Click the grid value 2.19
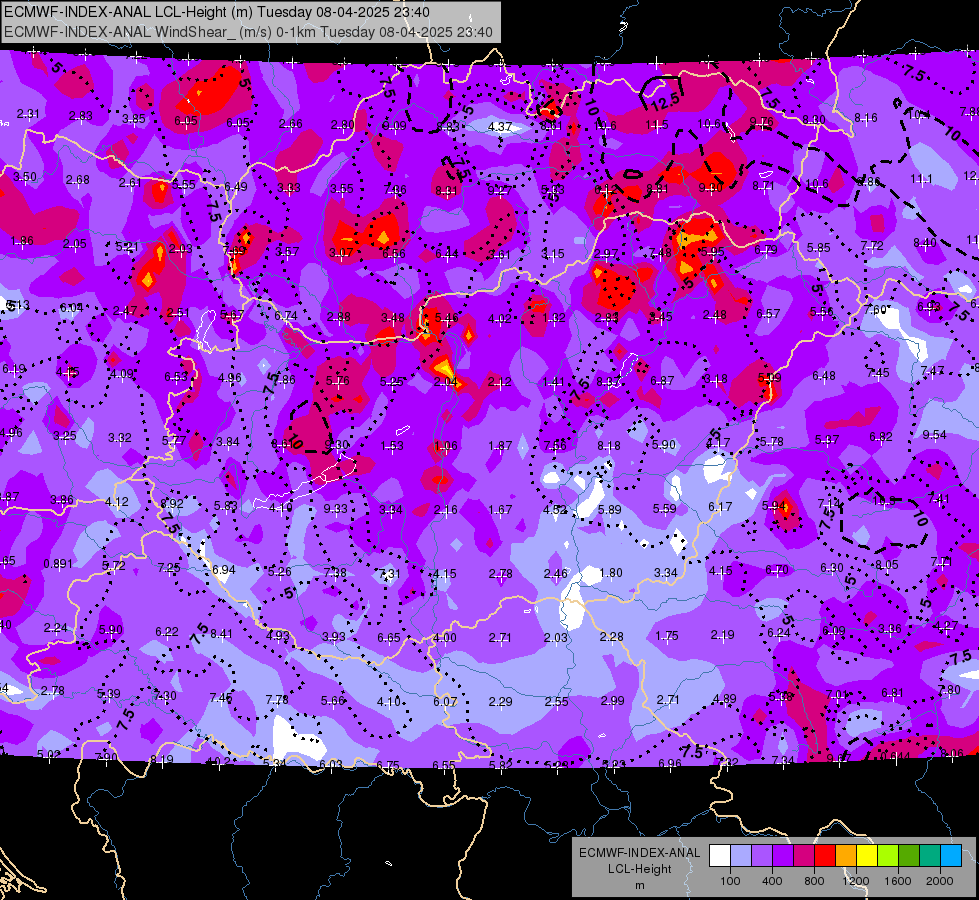This screenshot has width=979, height=900. pos(722,635)
